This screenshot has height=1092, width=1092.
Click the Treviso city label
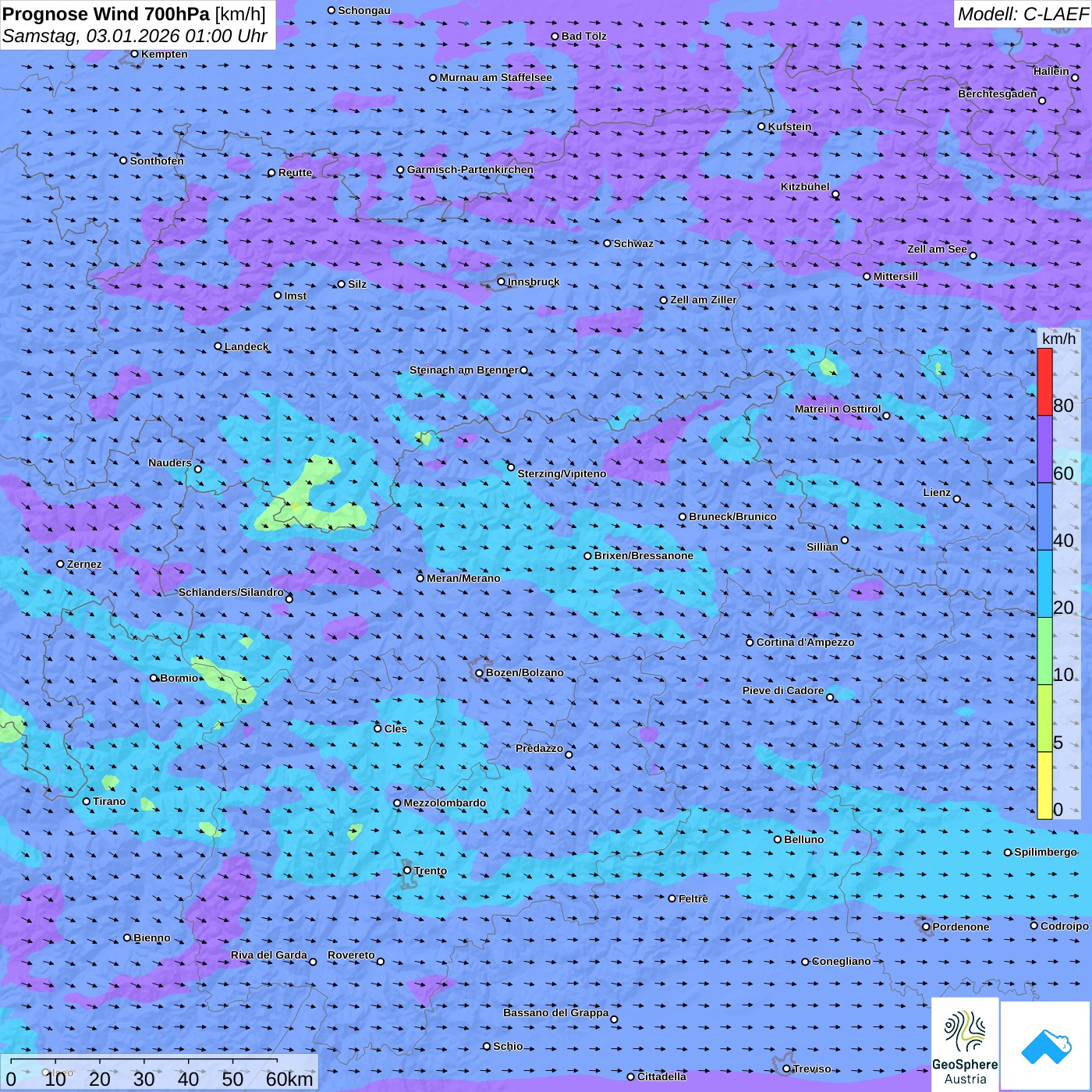(x=812, y=1069)
